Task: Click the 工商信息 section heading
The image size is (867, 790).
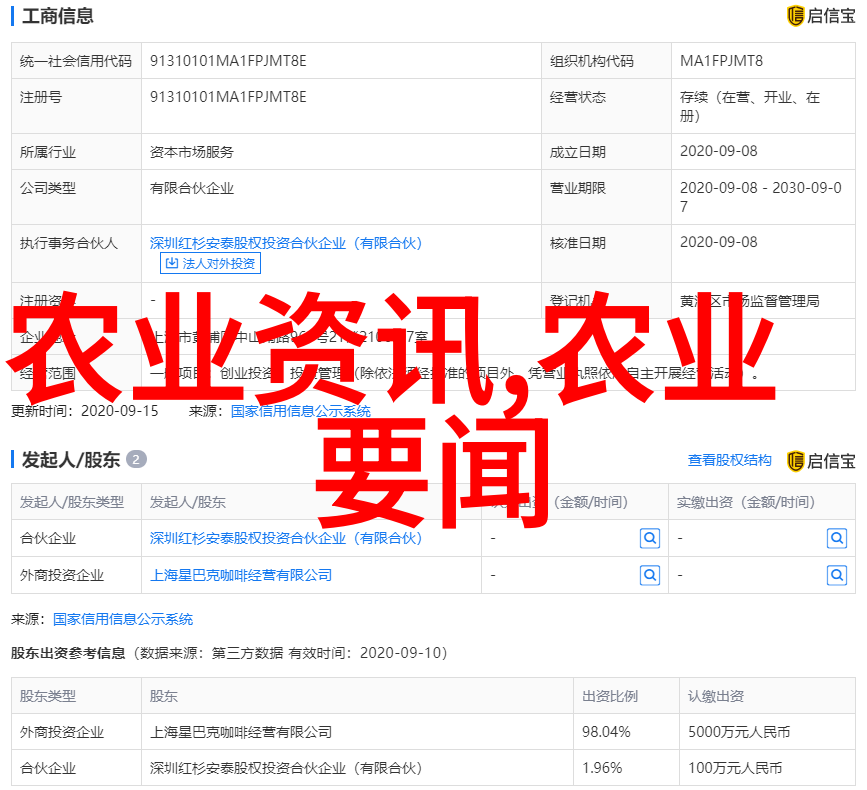Action: [58, 15]
